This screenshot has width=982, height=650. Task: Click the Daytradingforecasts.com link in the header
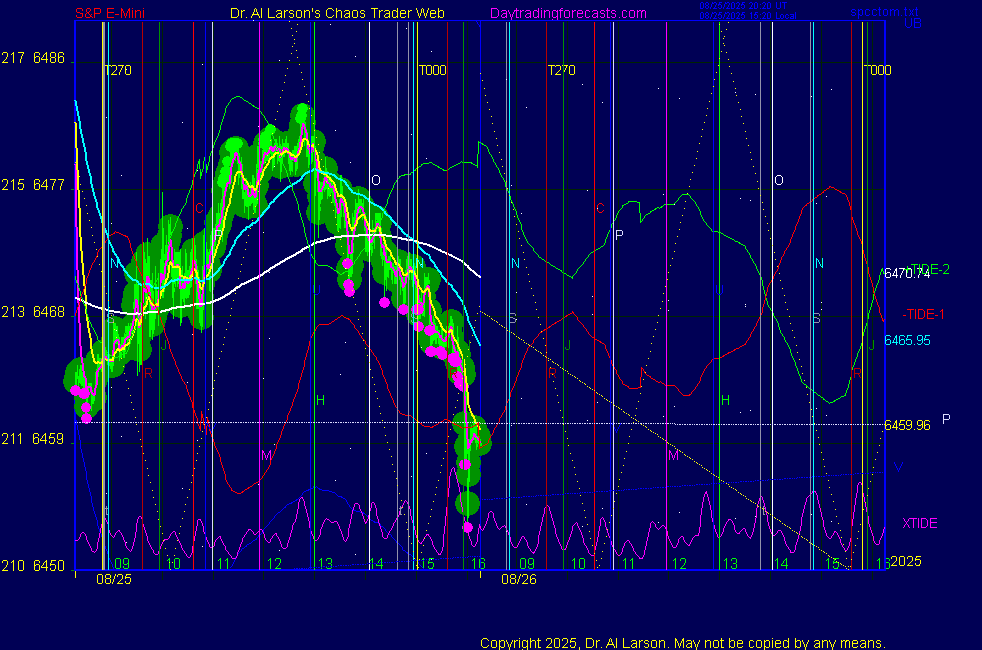point(567,13)
